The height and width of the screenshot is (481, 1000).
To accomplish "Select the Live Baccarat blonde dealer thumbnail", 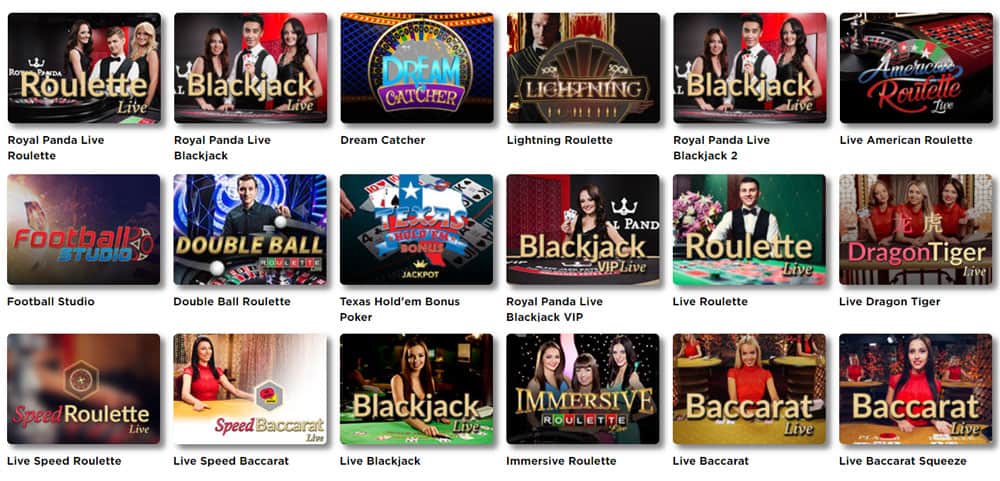I will click(x=749, y=388).
